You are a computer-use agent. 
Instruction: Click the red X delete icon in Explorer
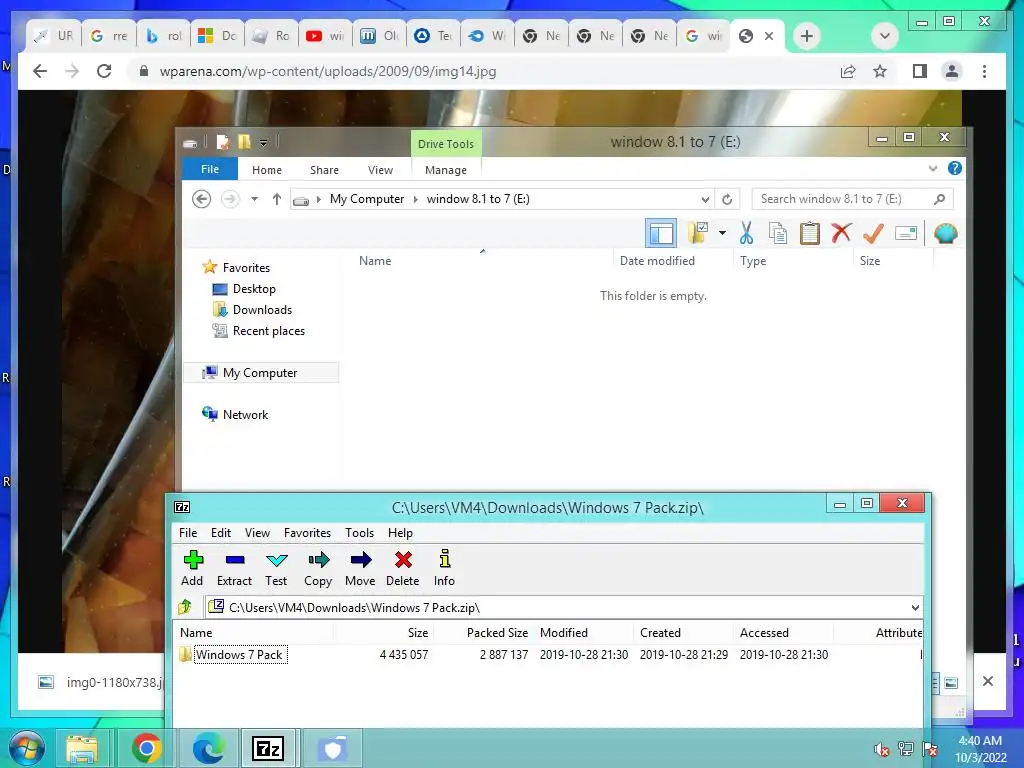coord(841,233)
